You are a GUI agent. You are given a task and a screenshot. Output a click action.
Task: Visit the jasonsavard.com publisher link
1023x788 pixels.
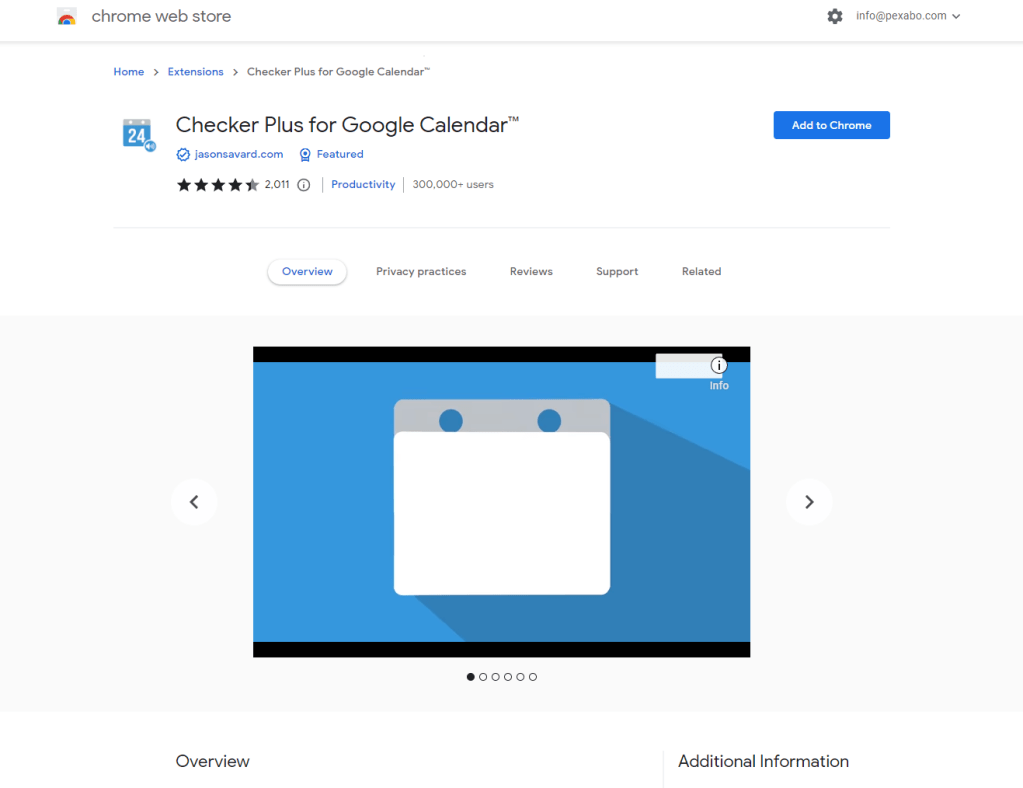tap(239, 154)
